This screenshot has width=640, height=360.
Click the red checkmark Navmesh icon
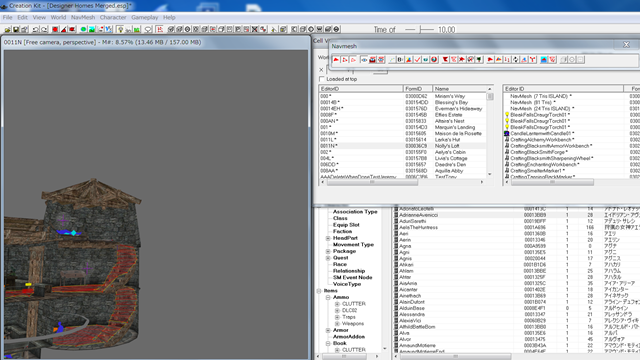(417, 60)
